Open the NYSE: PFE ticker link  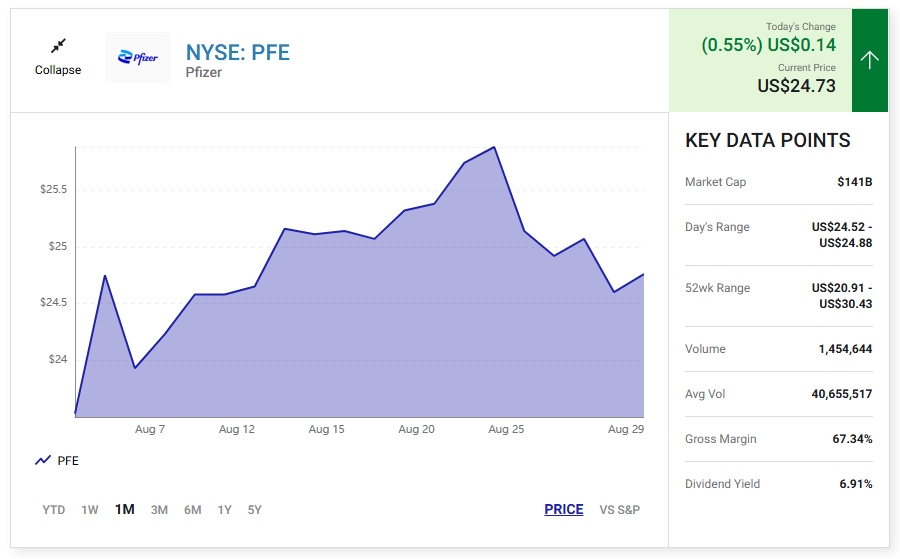(238, 52)
